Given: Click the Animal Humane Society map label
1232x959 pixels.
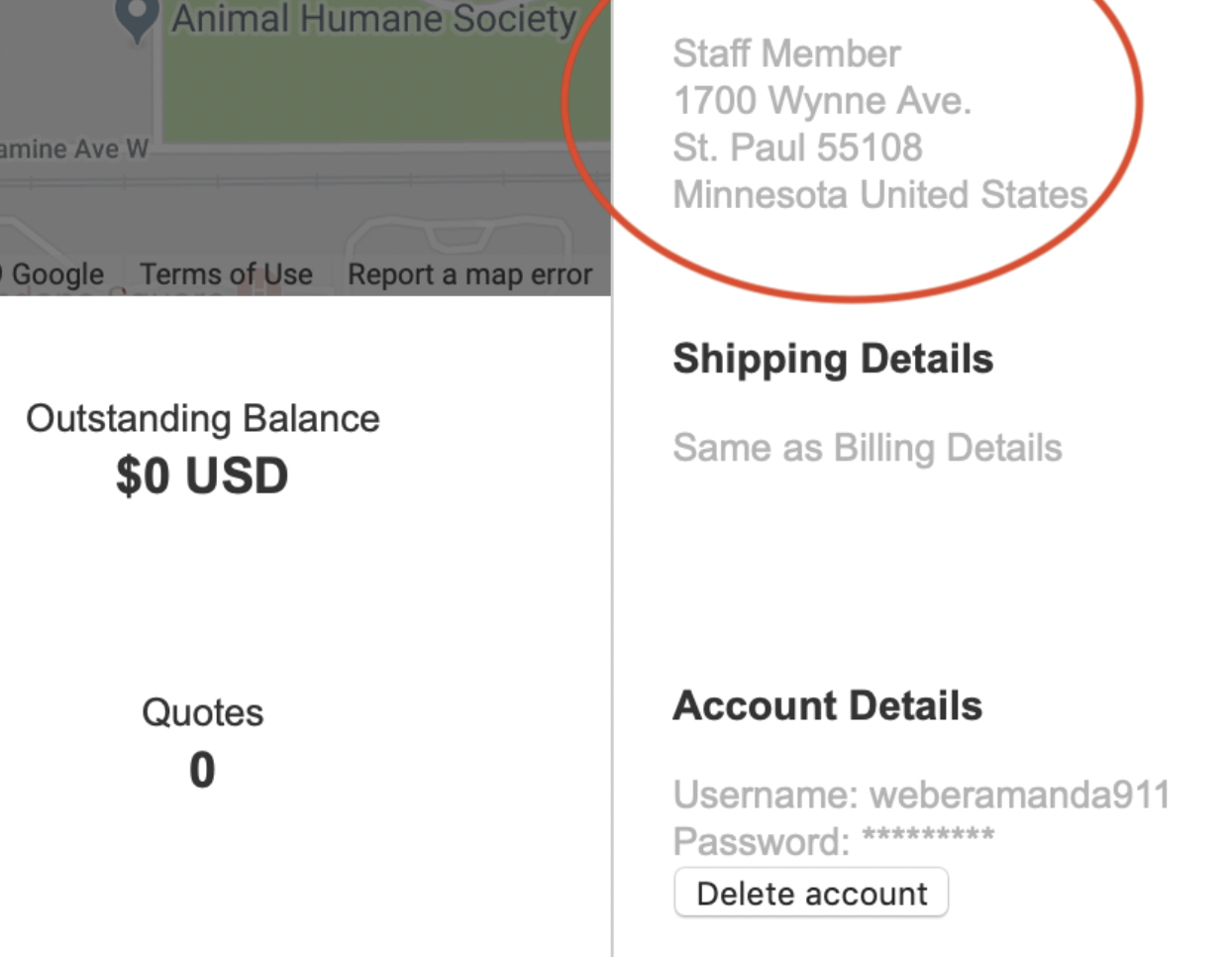Looking at the screenshot, I should [374, 19].
